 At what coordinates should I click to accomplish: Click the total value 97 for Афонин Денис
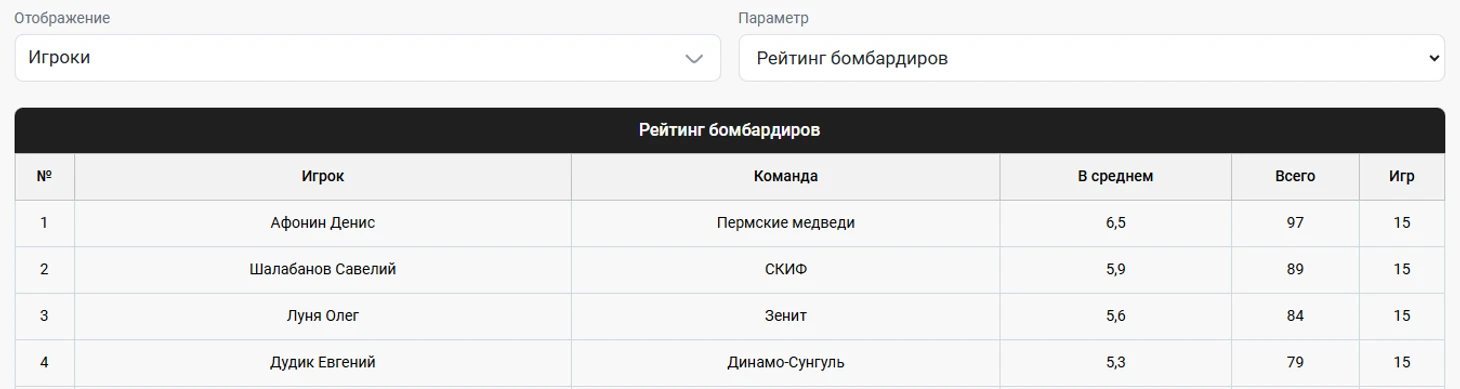[x=1295, y=223]
